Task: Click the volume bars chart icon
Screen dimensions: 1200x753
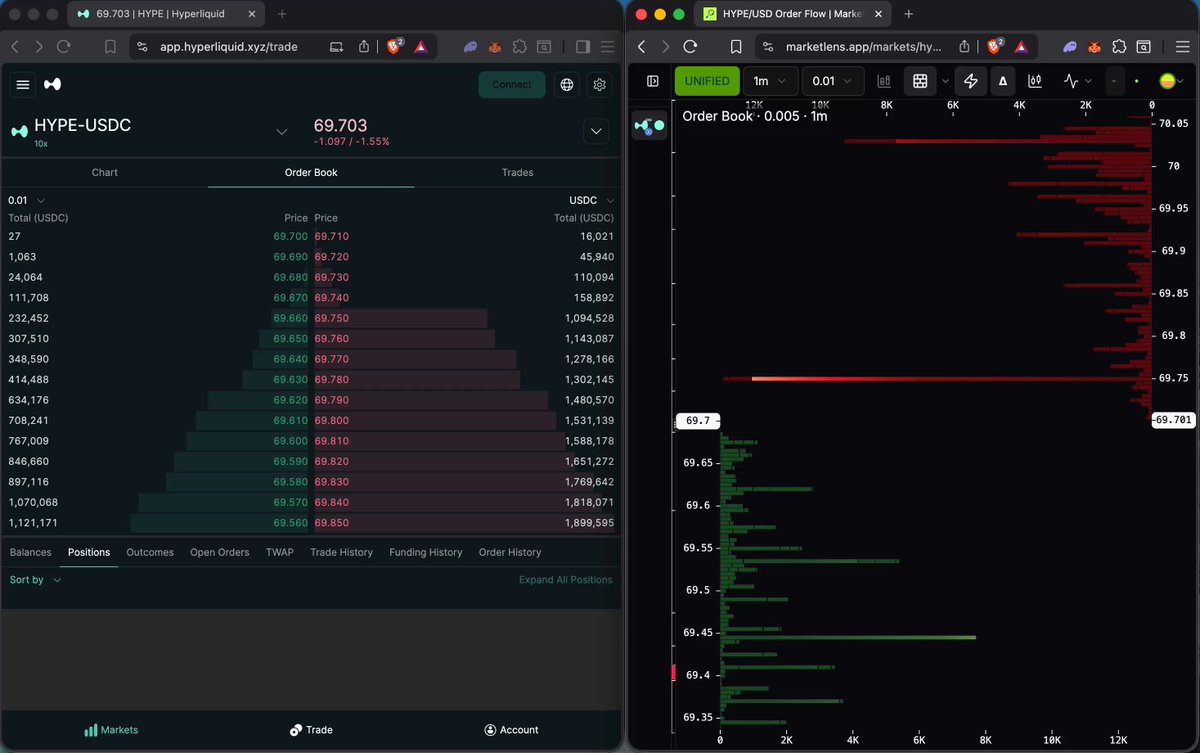Action: (x=884, y=81)
